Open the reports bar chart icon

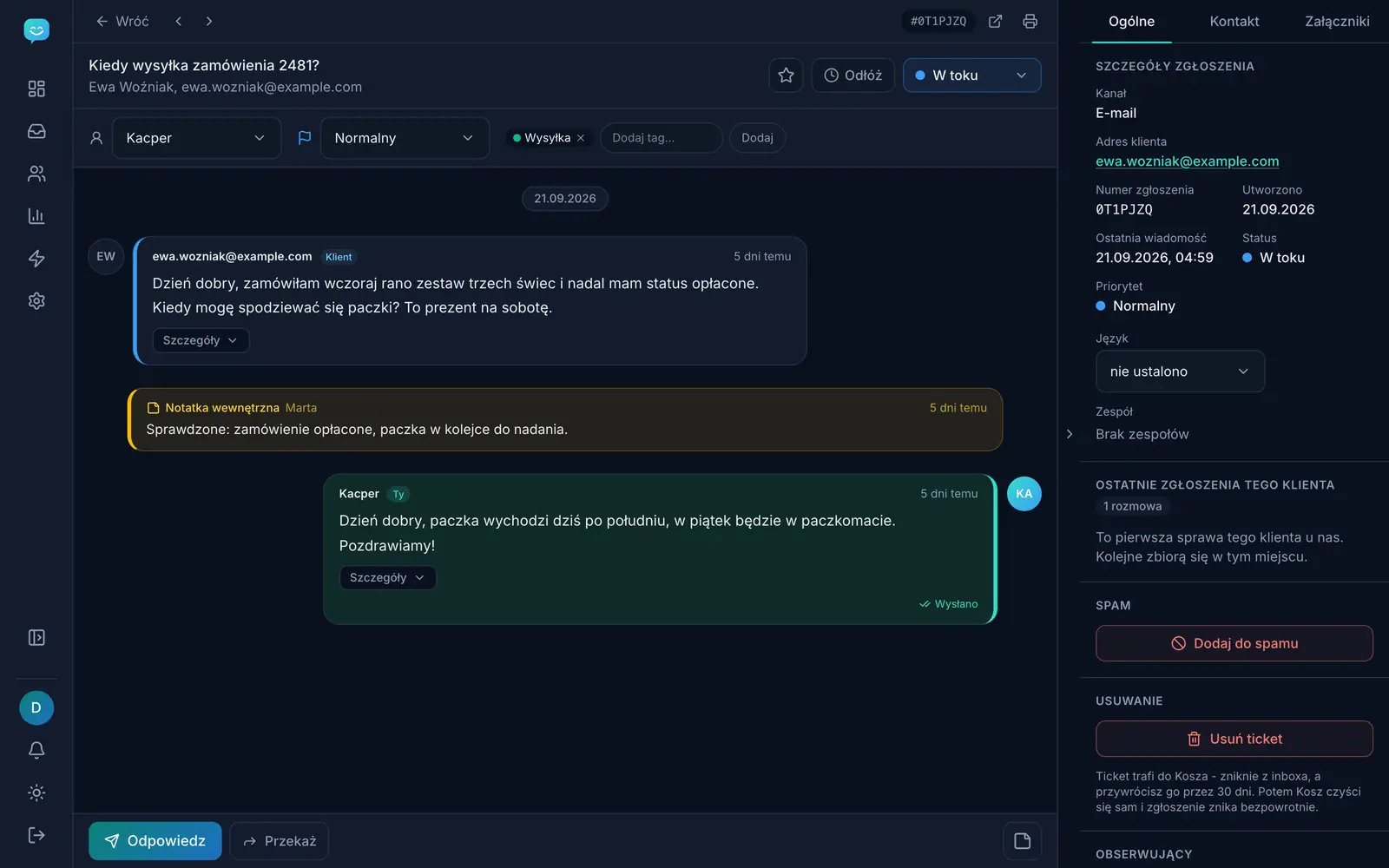point(36,216)
